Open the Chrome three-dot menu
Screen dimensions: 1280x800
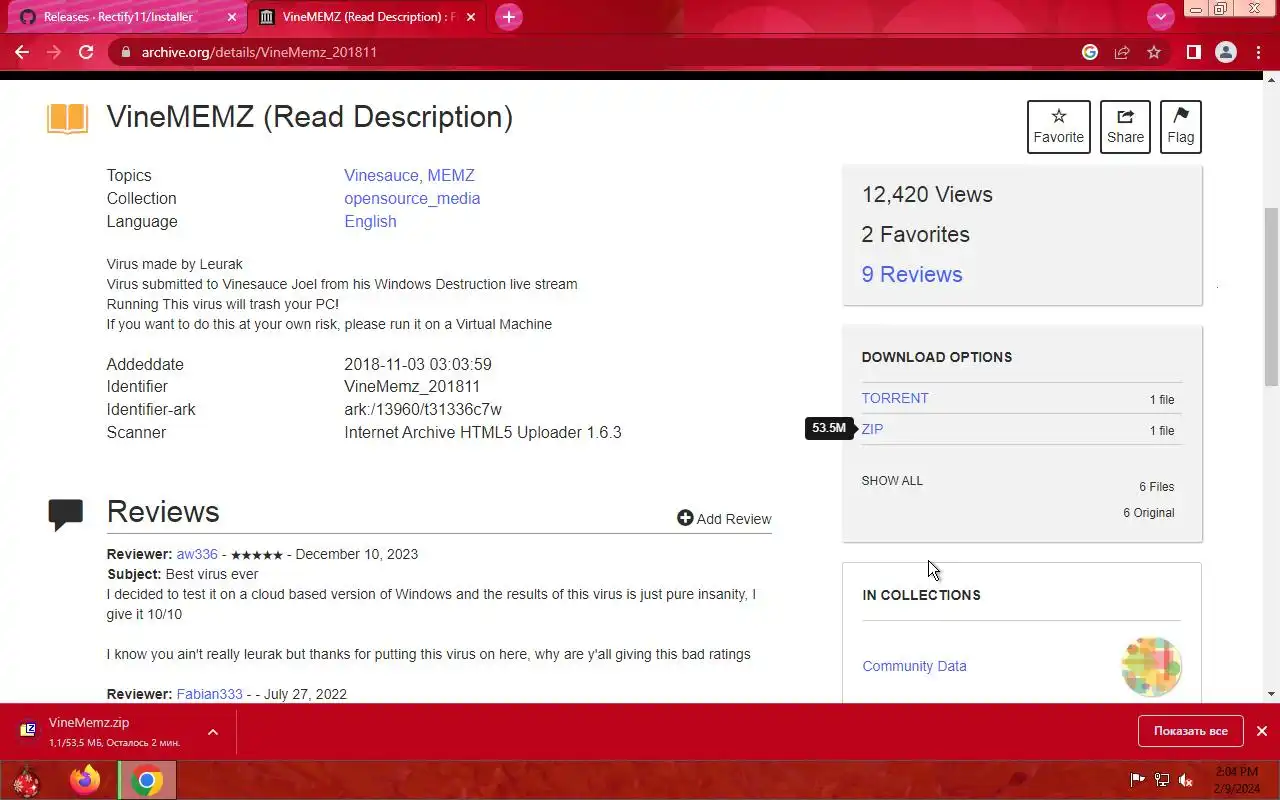pyautogui.click(x=1257, y=52)
